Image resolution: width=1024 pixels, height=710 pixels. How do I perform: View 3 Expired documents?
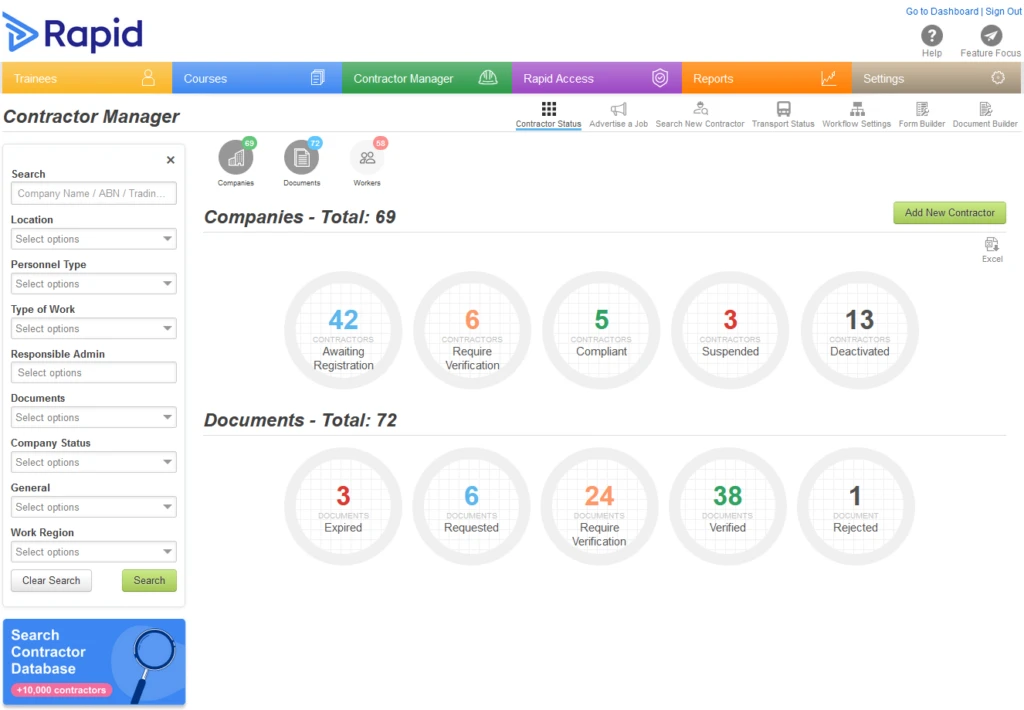[x=343, y=507]
